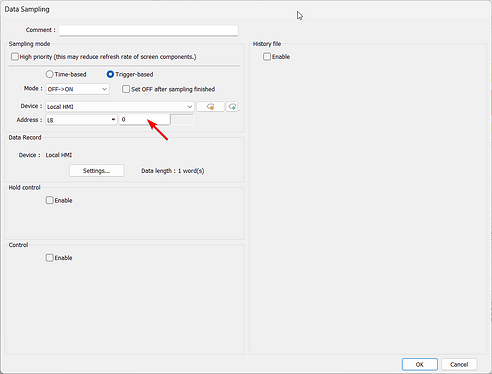
Task: Open the Address LB type dropdown
Action: (81, 120)
